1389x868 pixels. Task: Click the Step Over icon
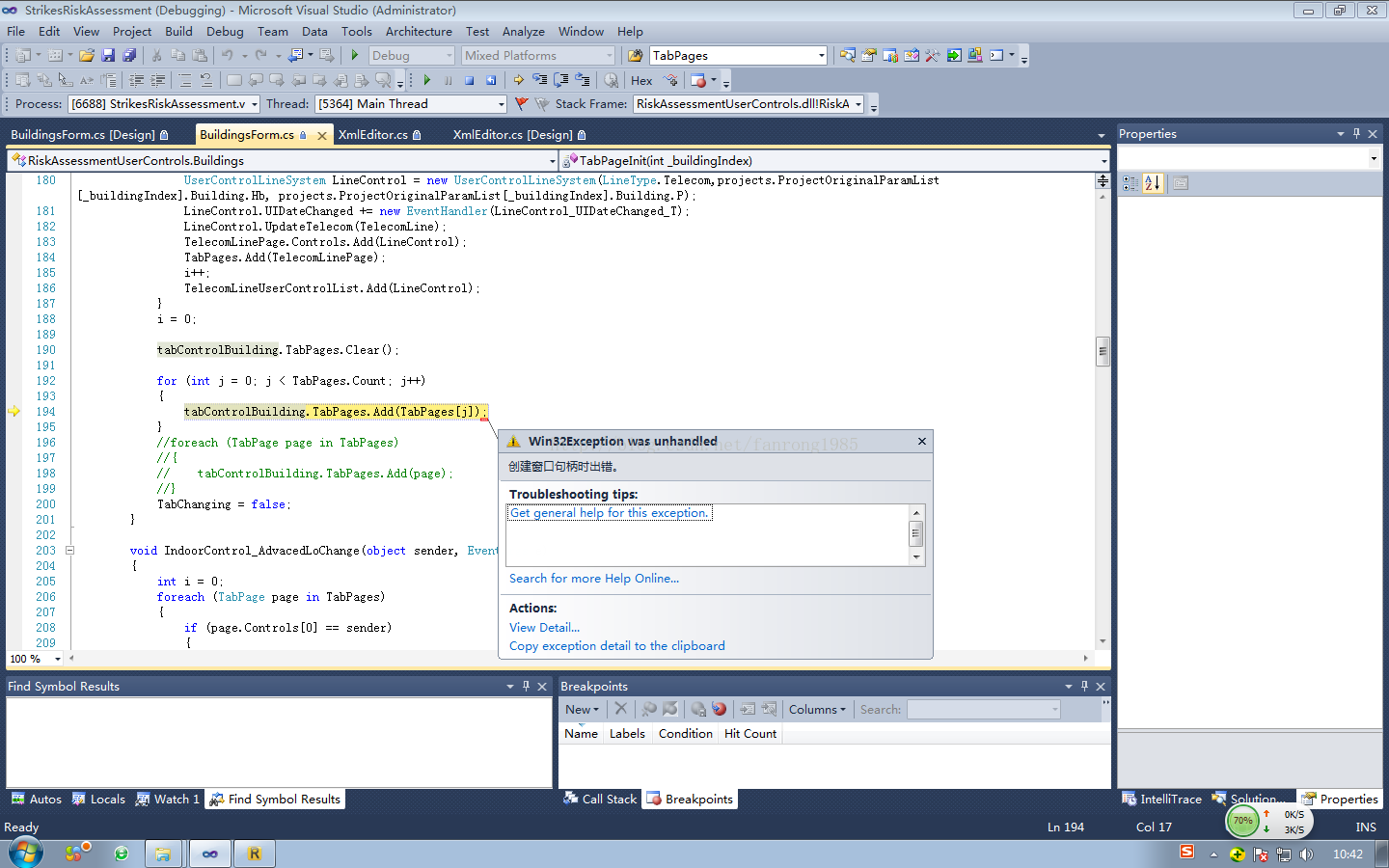pyautogui.click(x=561, y=81)
